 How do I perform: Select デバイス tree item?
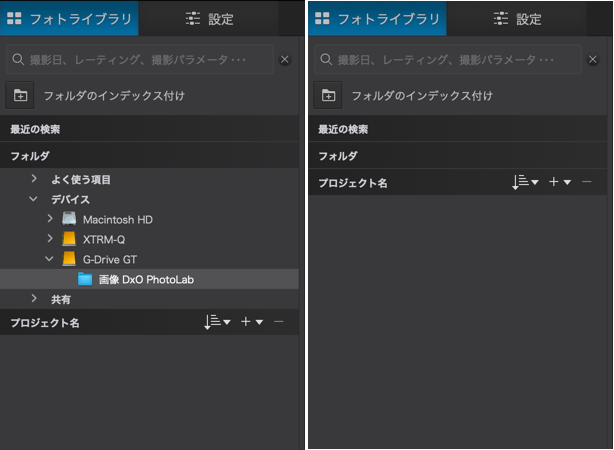coord(70,199)
